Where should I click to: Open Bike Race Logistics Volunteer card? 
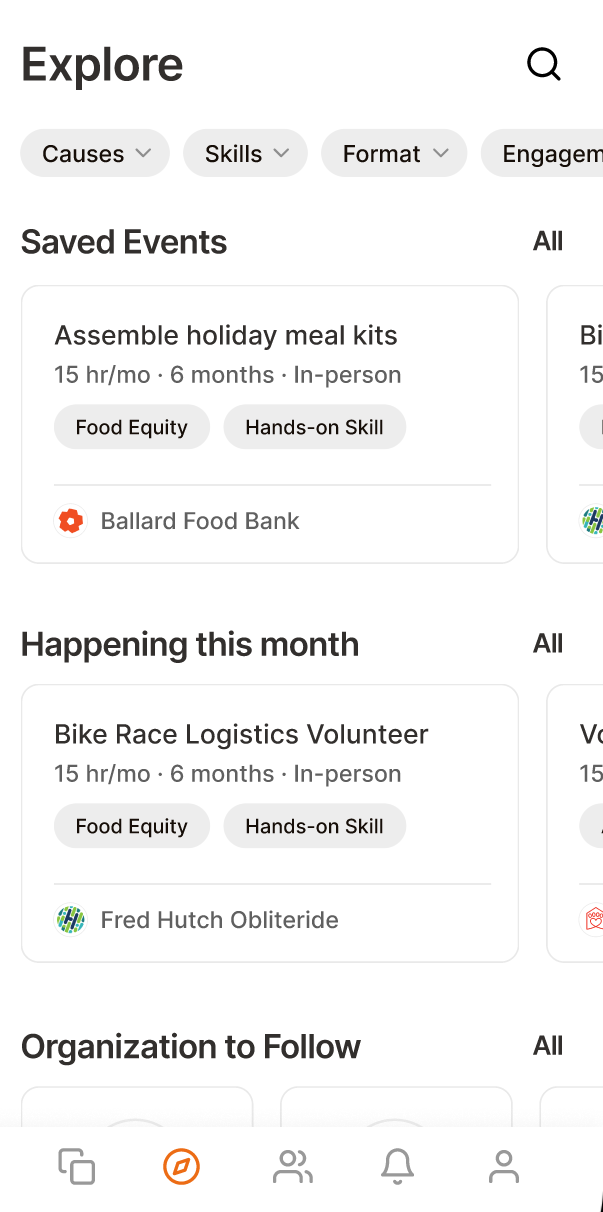pos(270,823)
